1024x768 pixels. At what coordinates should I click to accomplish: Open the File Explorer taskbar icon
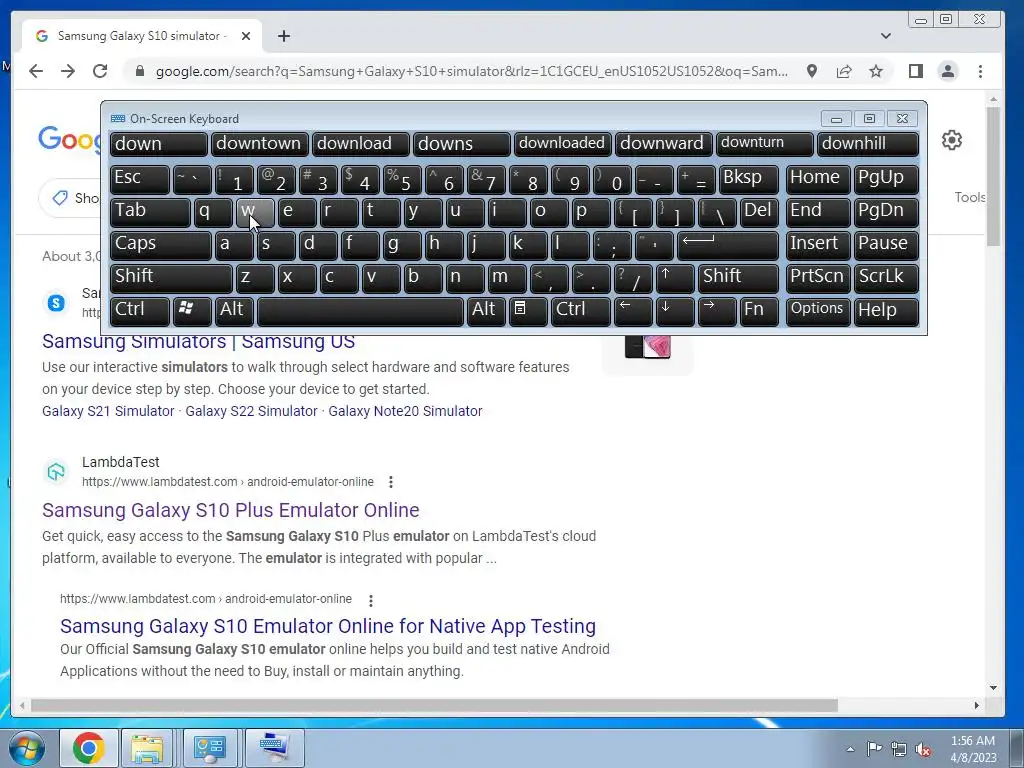pos(148,748)
